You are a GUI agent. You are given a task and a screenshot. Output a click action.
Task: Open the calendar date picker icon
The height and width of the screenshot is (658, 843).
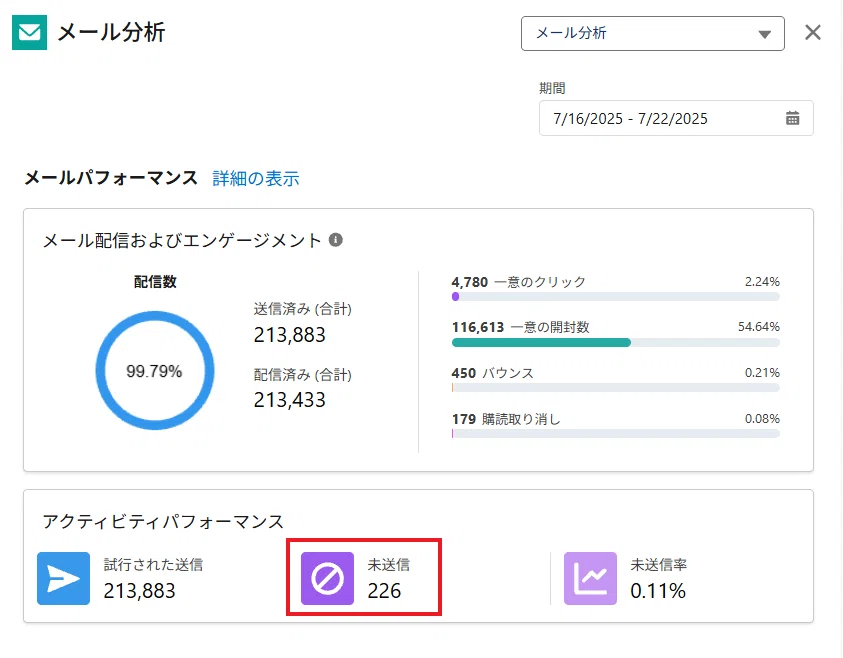click(x=792, y=118)
